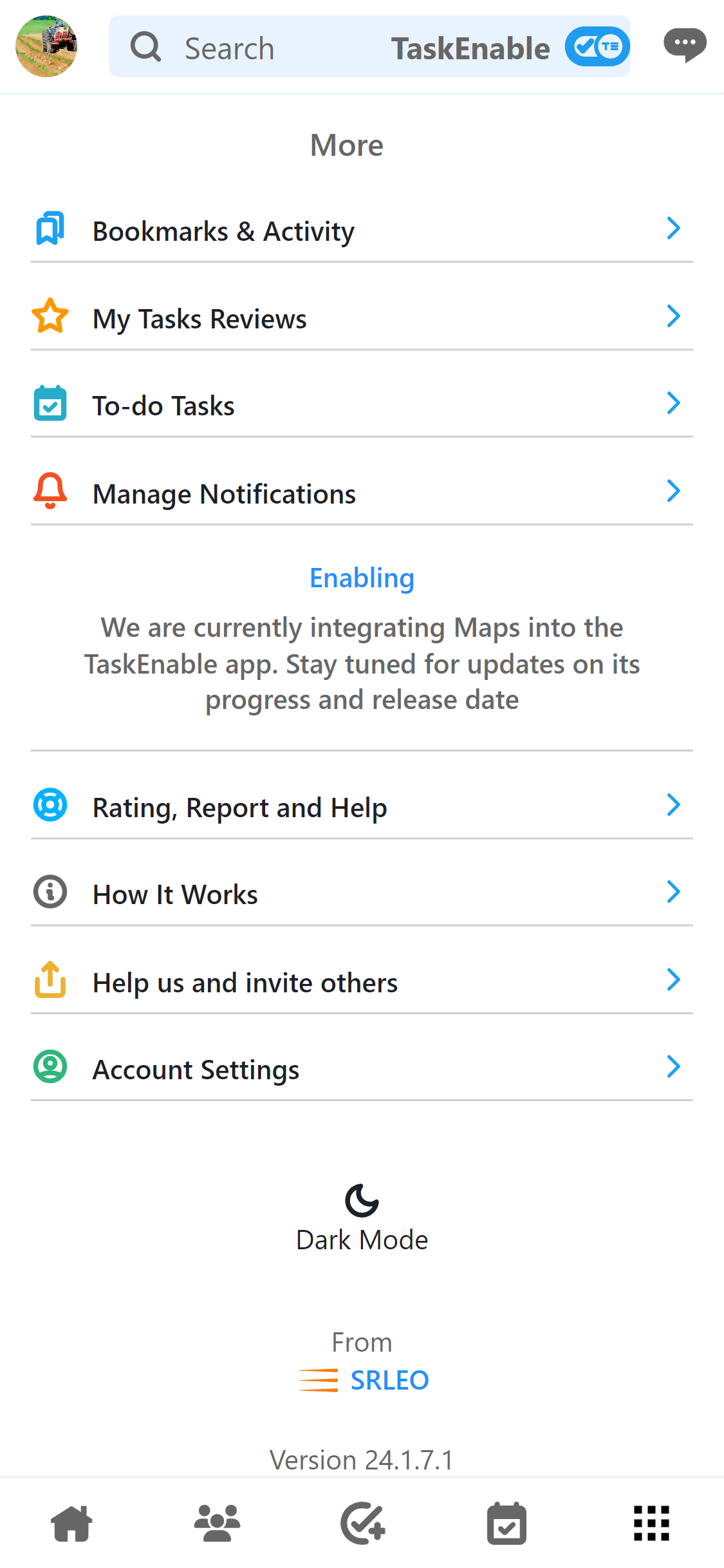The width and height of the screenshot is (724, 1568).
Task: Click the orange bell notifications icon
Action: (x=50, y=491)
